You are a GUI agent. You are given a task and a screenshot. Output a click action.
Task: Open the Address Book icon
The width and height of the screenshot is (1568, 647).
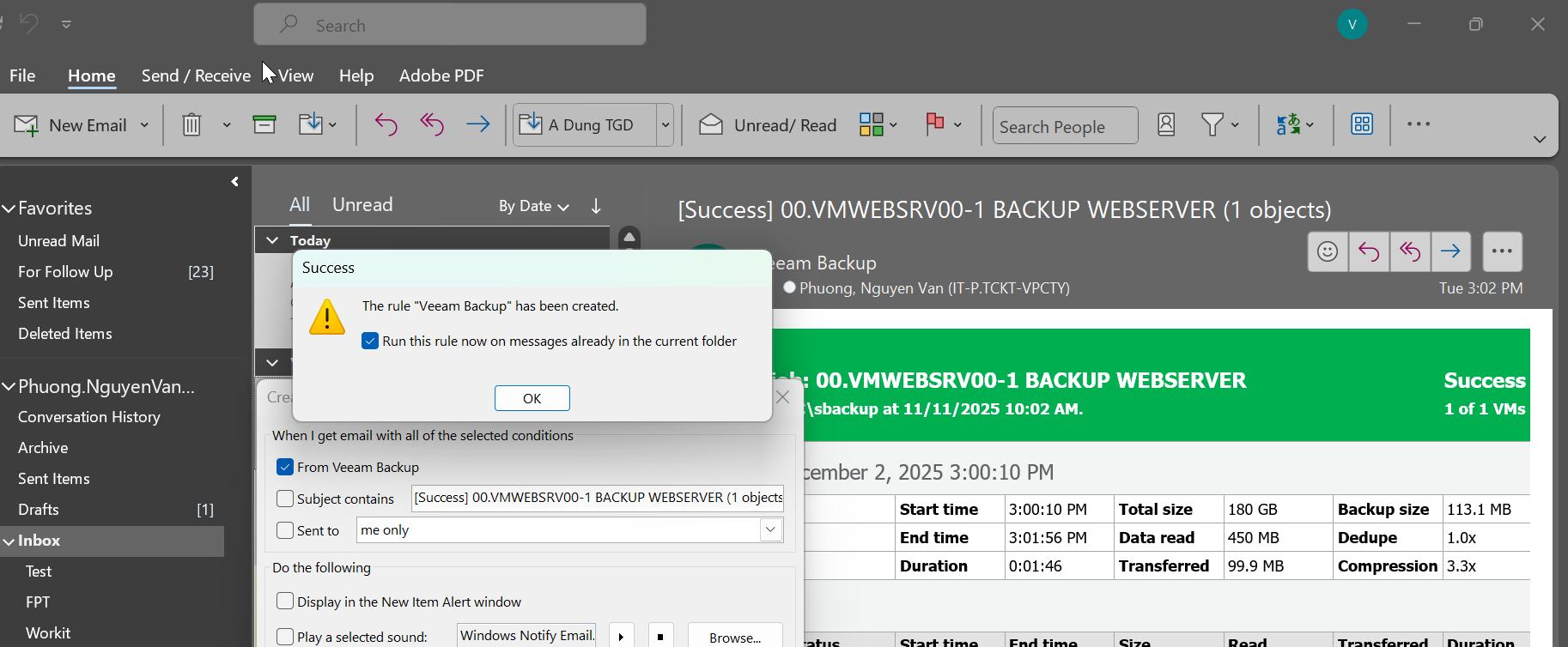(1166, 125)
